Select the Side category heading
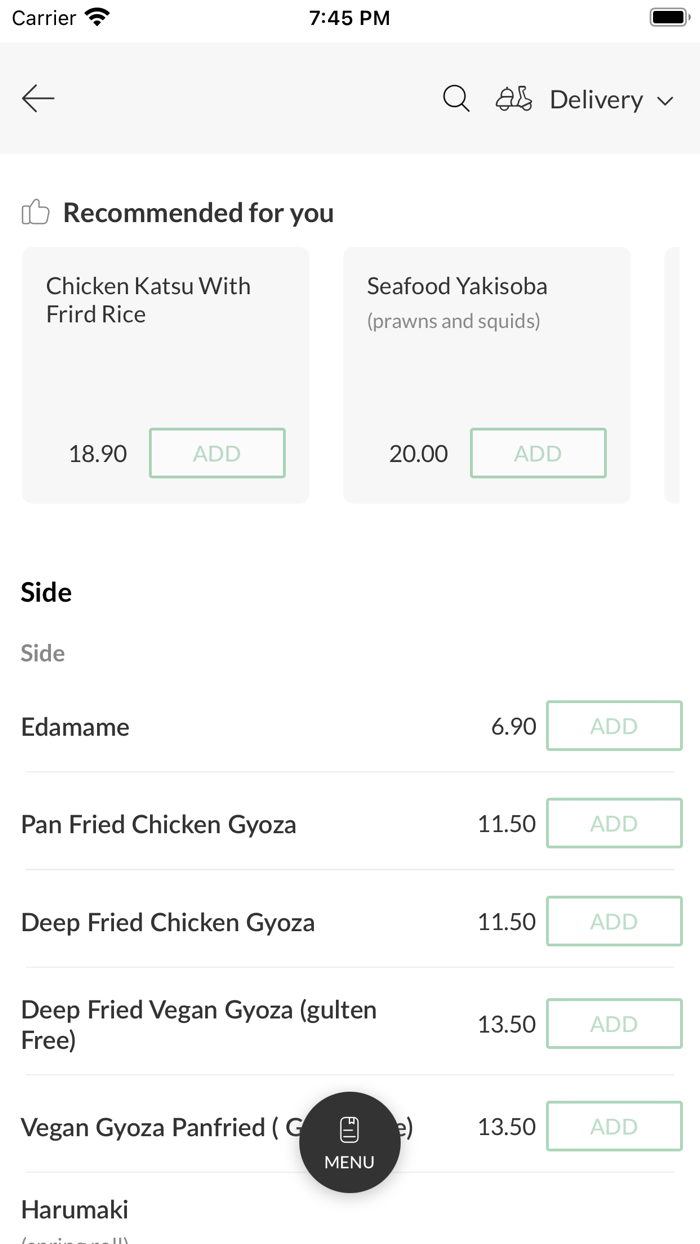This screenshot has width=700, height=1244. point(46,592)
